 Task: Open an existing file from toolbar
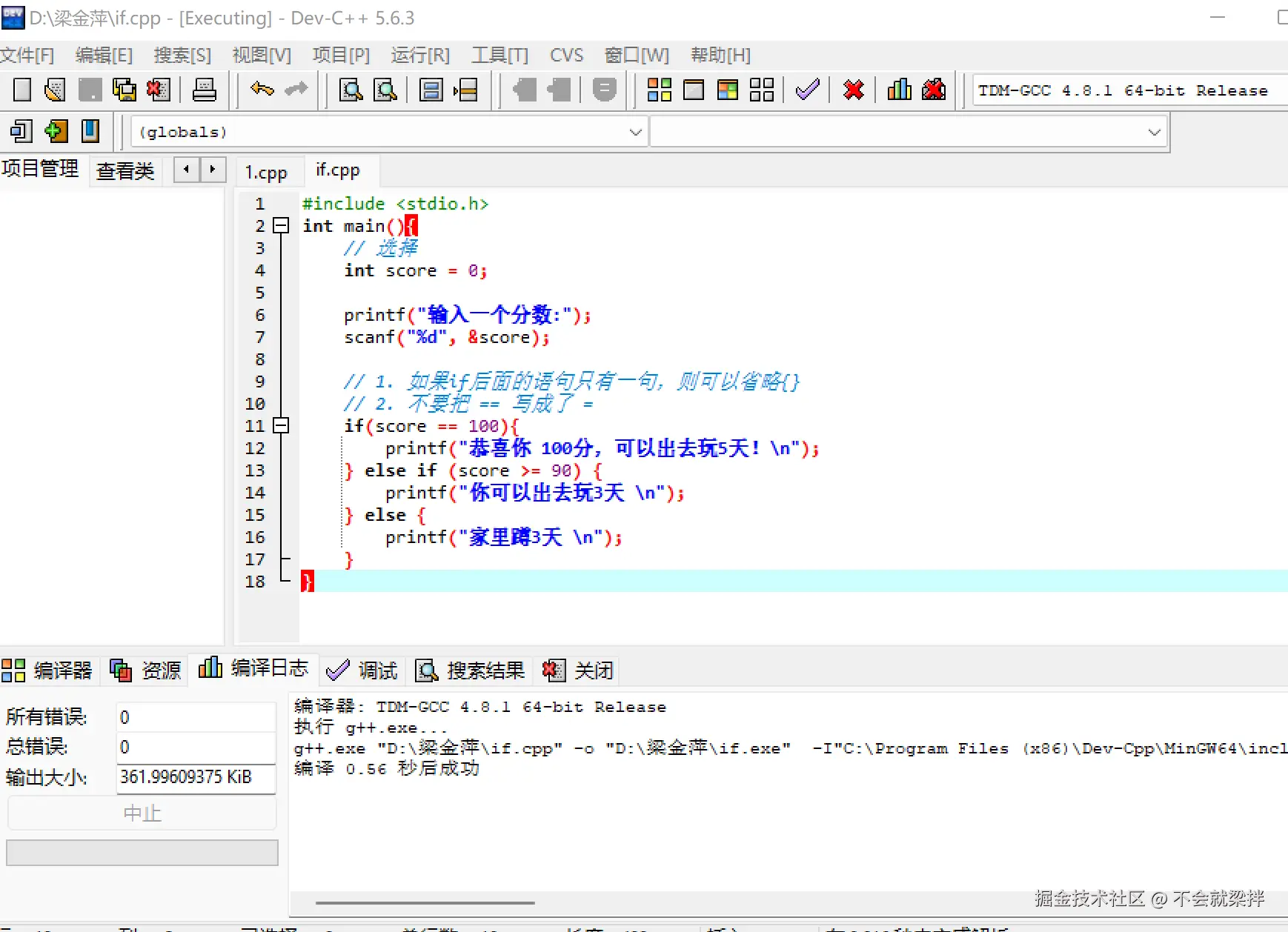click(x=56, y=90)
